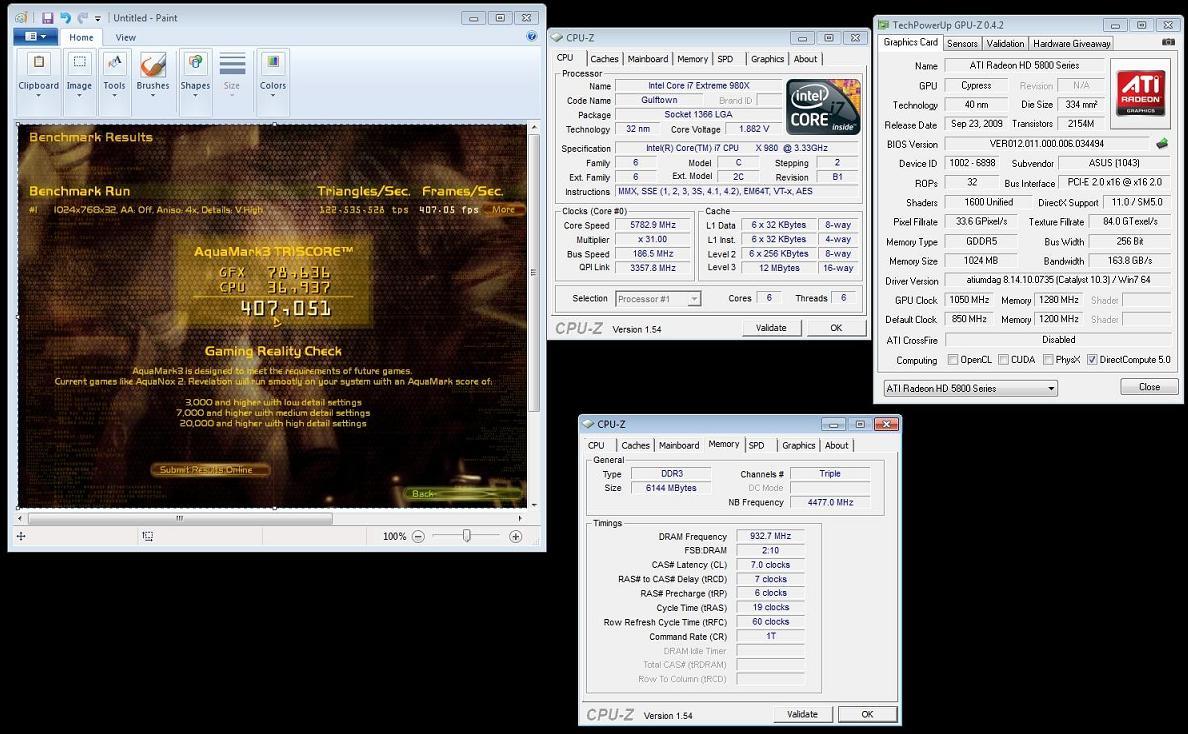Toggle the CUDA checkbox in GPU-Z
Viewport: 1188px width, 734px height.
tap(1003, 360)
